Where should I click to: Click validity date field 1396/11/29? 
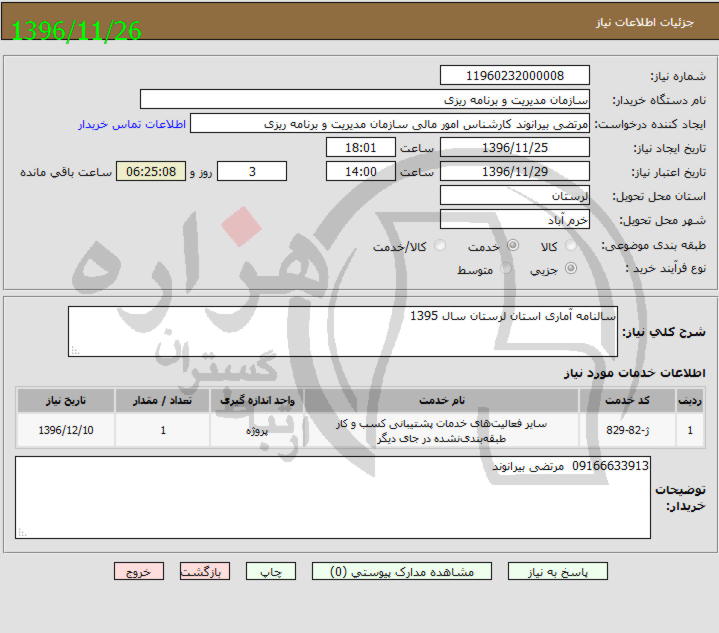point(514,172)
